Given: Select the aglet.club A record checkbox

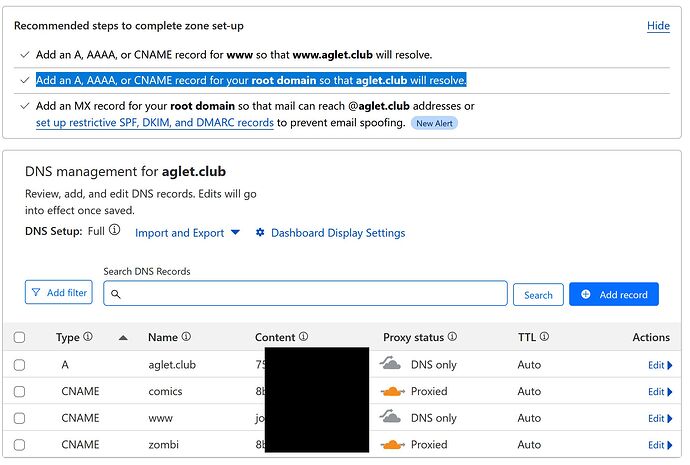Looking at the screenshot, I should click(x=19, y=365).
